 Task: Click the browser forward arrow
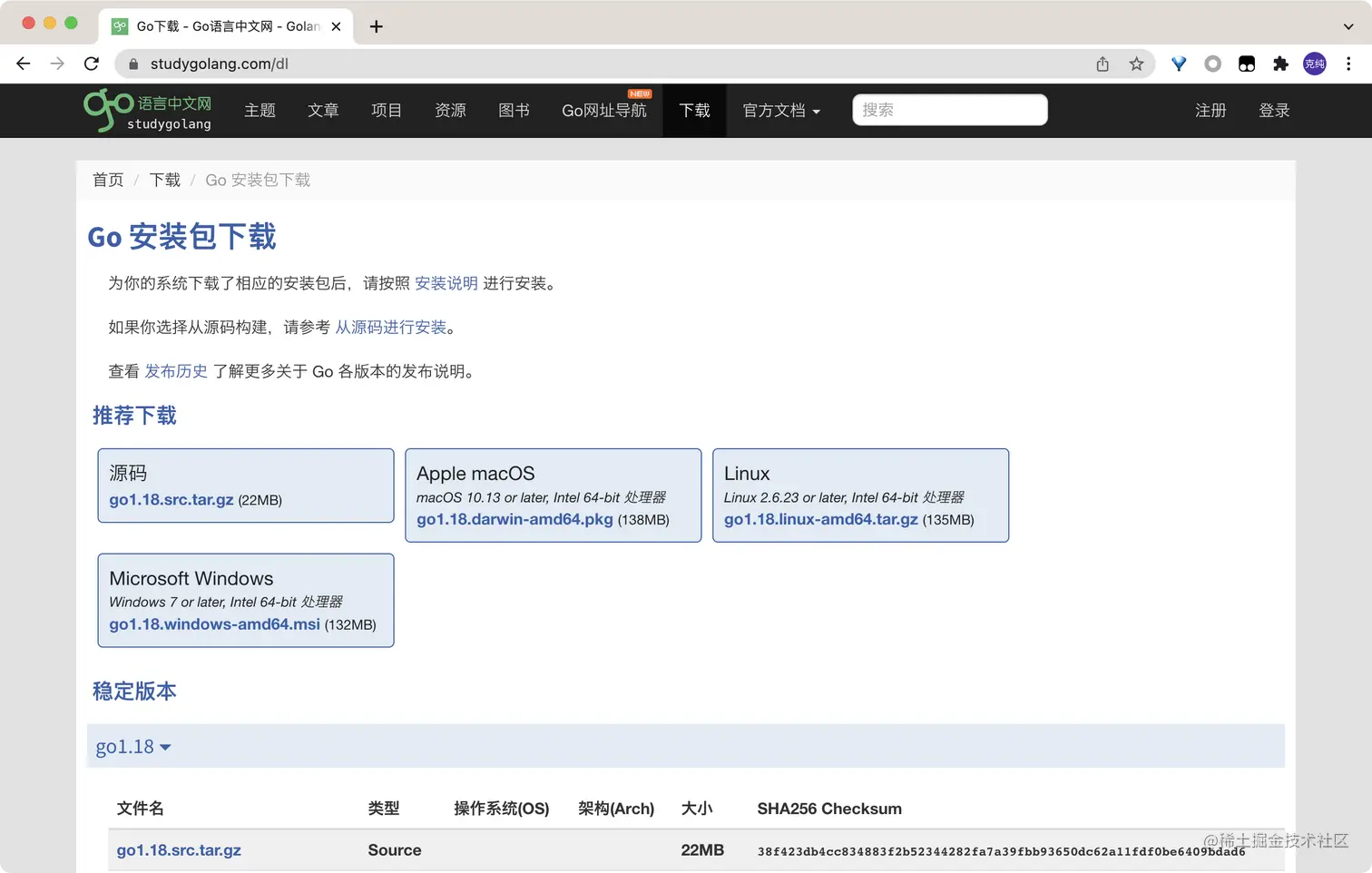pos(57,64)
